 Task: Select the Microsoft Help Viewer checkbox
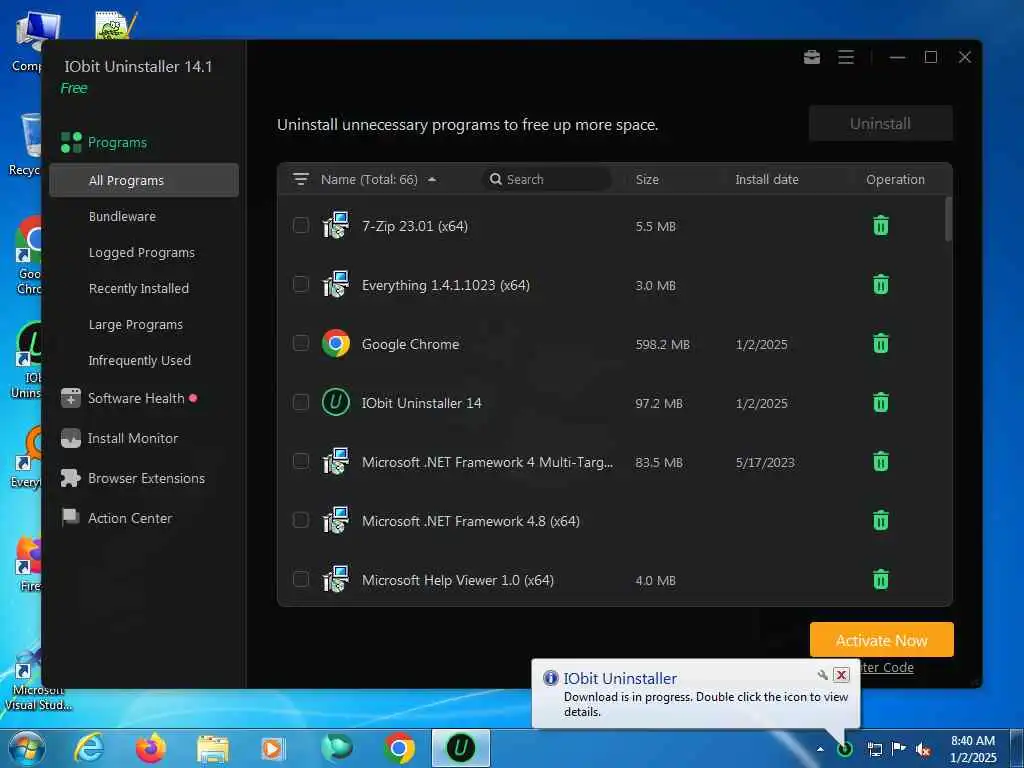tap(300, 579)
